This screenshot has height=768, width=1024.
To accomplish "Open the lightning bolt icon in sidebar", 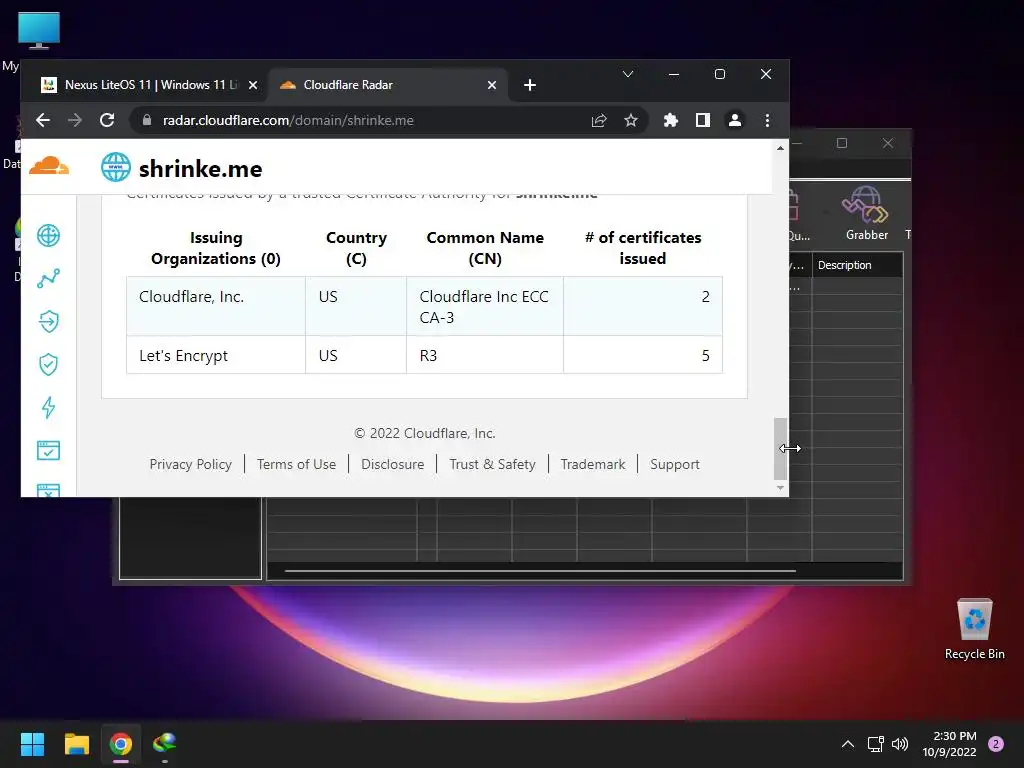I will click(x=48, y=408).
